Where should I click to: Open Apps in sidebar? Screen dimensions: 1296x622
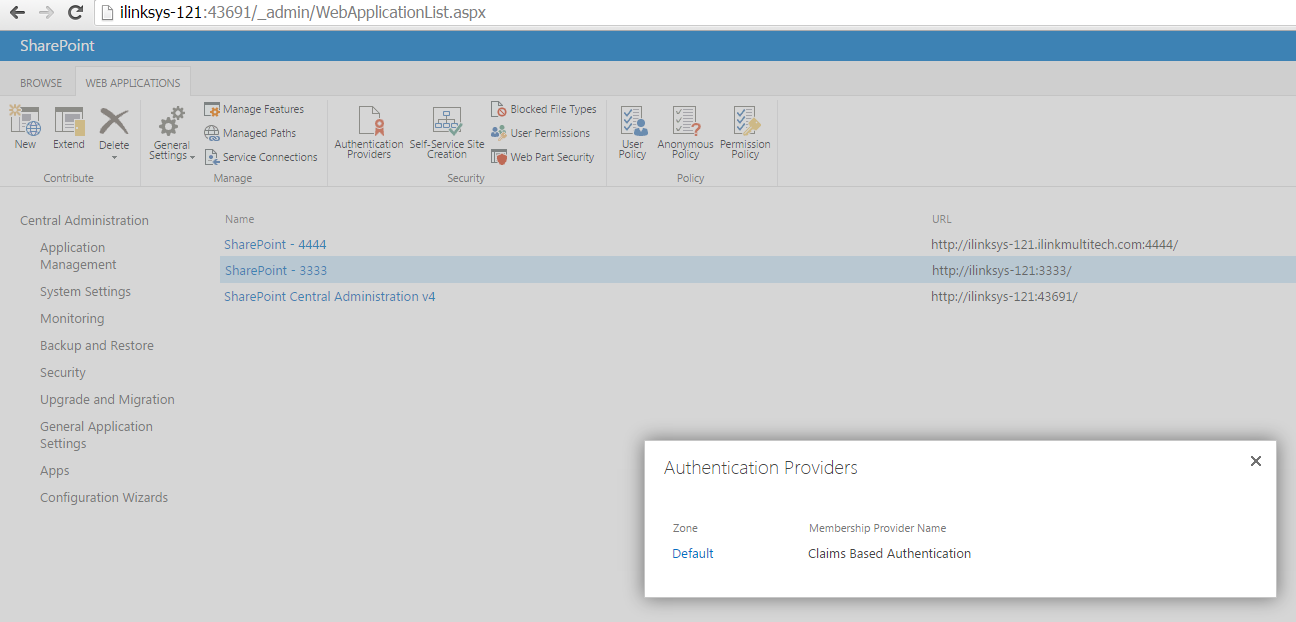tap(55, 471)
